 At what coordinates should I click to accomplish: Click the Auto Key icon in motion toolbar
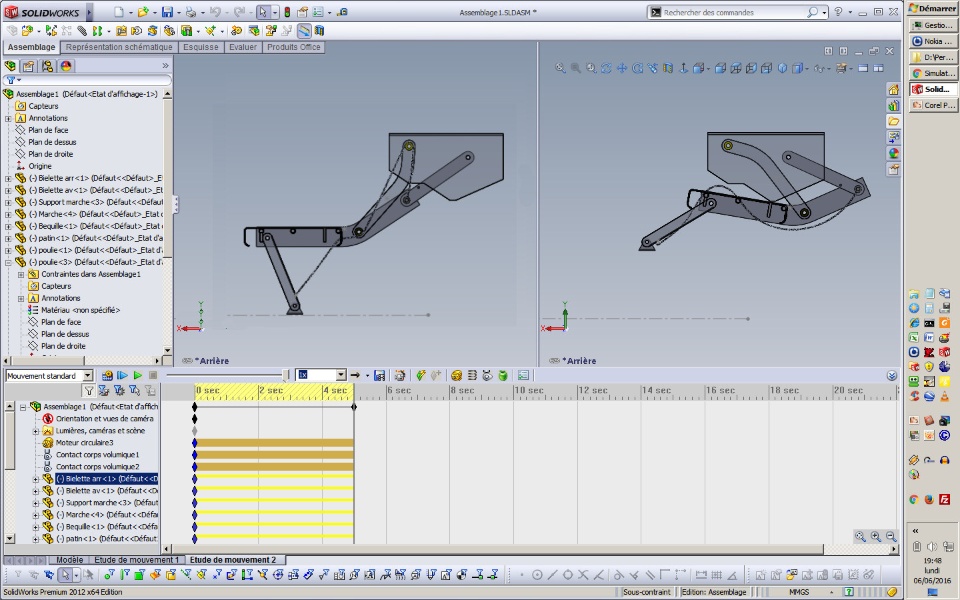point(421,375)
